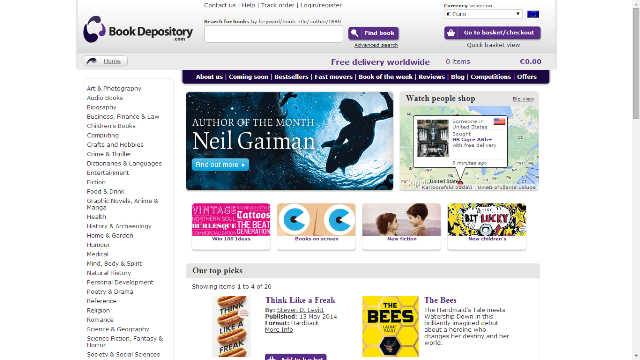Open Bestsellers menu item

(x=291, y=77)
